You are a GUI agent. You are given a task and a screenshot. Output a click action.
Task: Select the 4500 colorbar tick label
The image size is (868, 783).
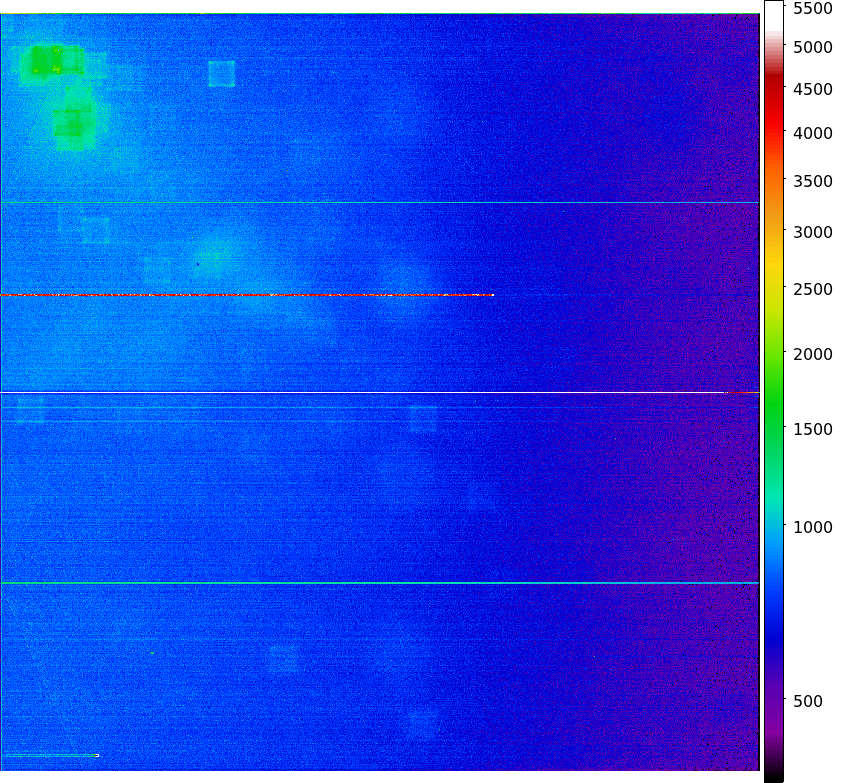813,89
